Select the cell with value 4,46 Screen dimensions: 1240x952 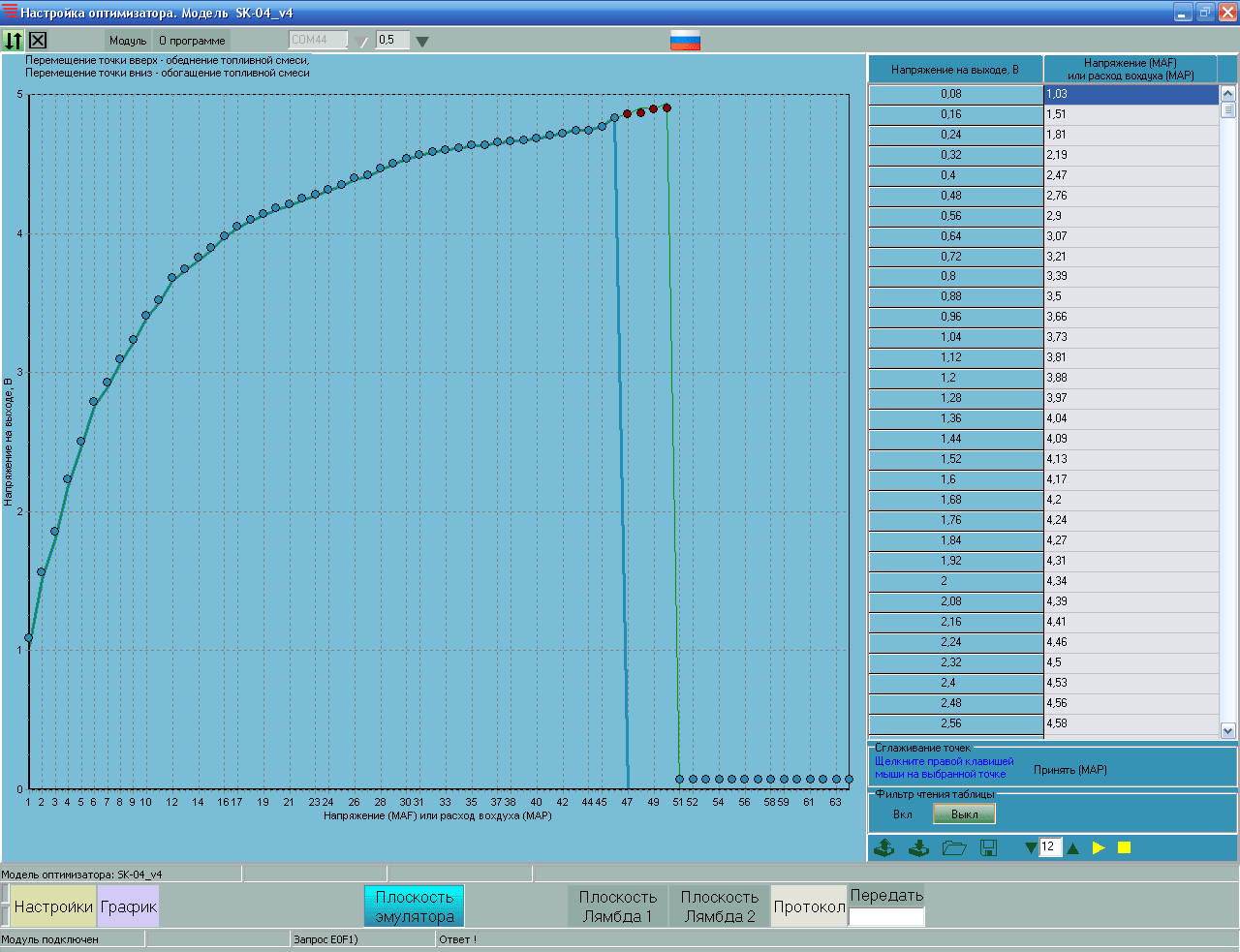[x=1131, y=642]
